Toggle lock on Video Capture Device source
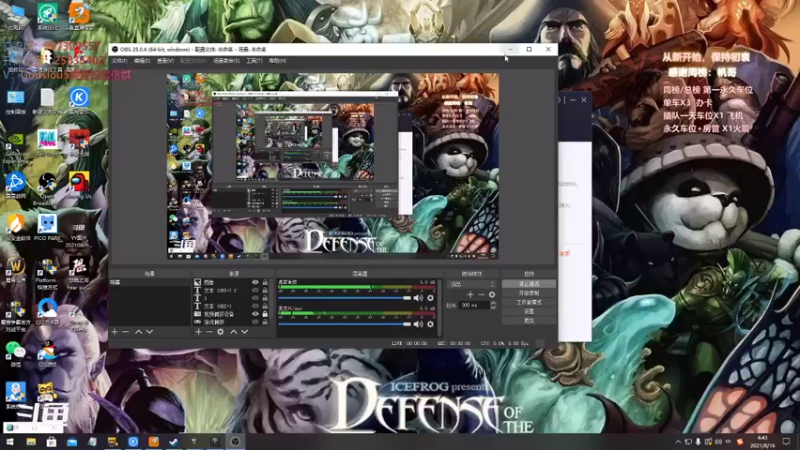This screenshot has height=450, width=800. tap(265, 314)
